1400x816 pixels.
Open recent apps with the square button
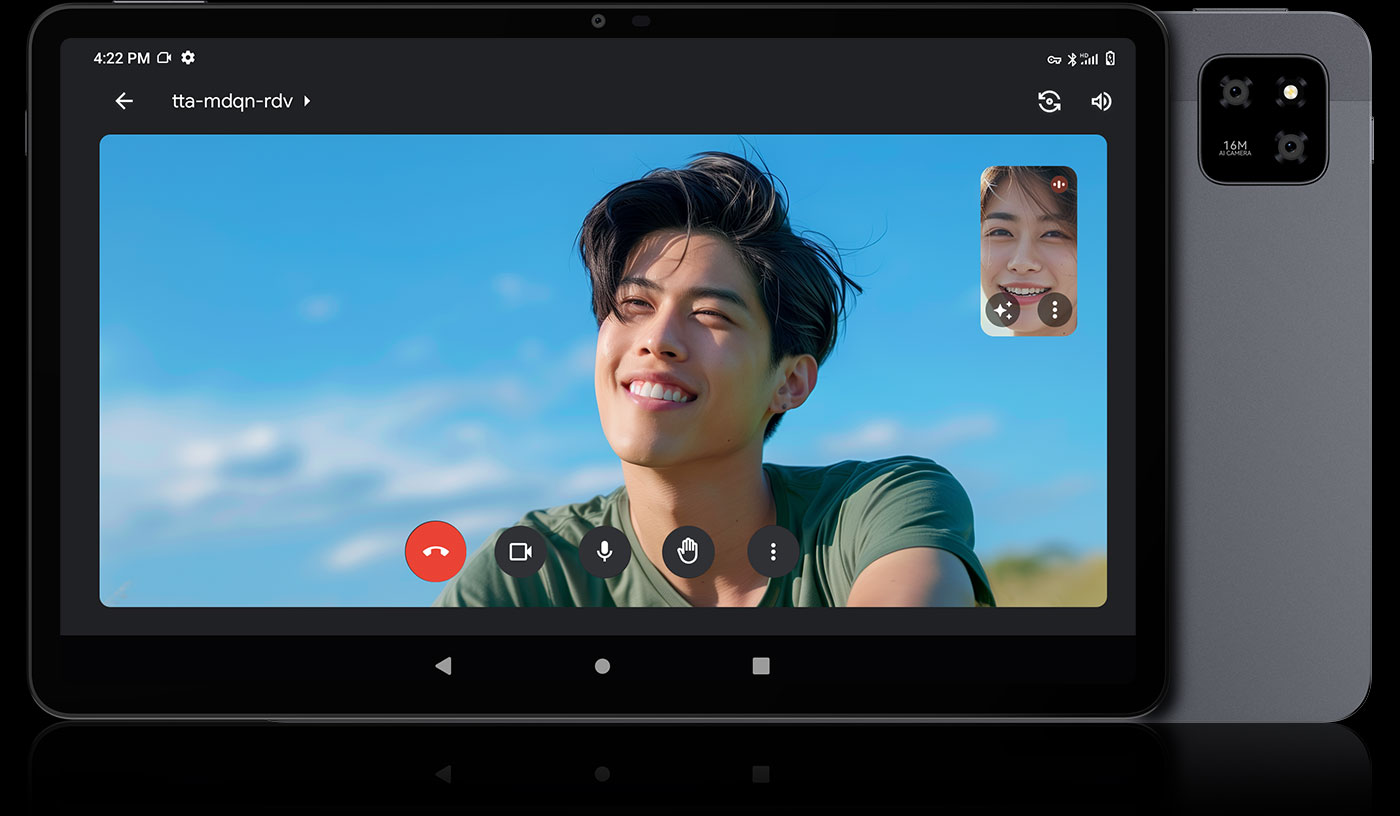click(761, 666)
